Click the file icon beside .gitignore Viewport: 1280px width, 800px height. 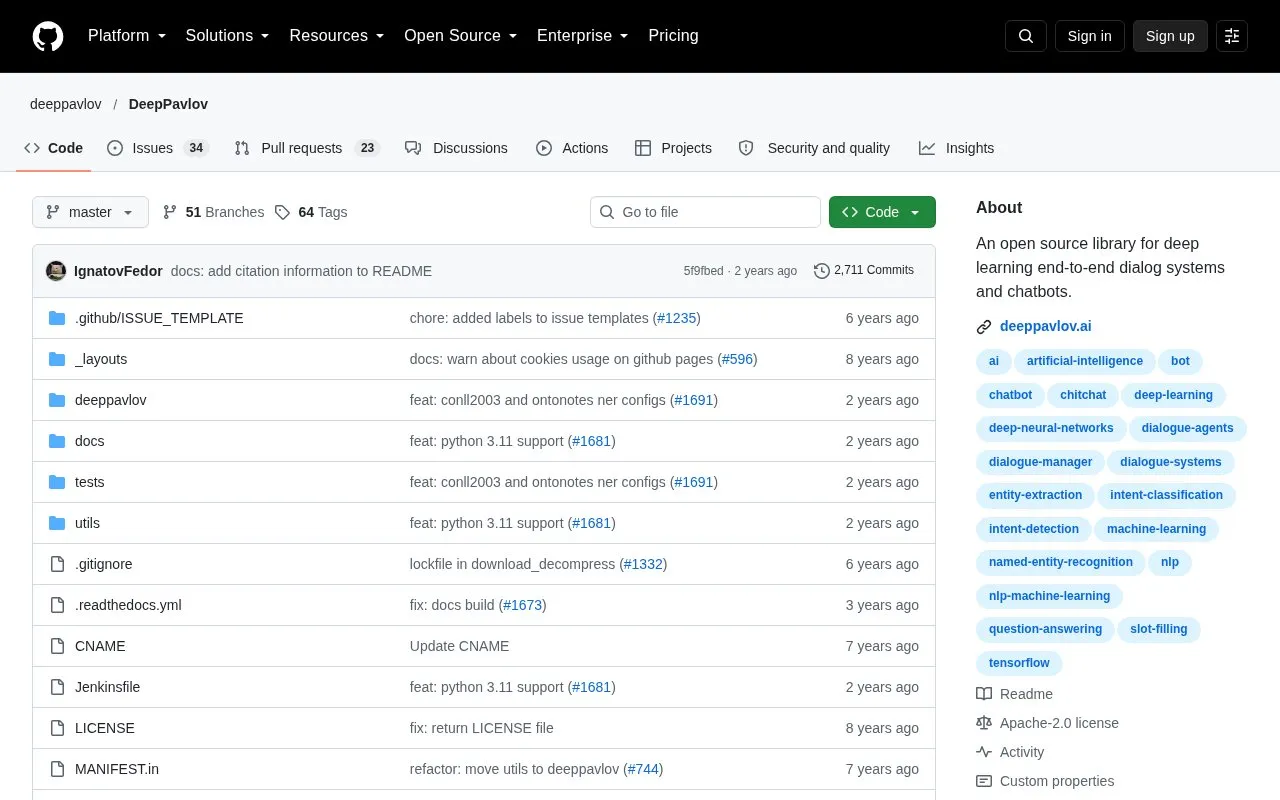tap(57, 564)
